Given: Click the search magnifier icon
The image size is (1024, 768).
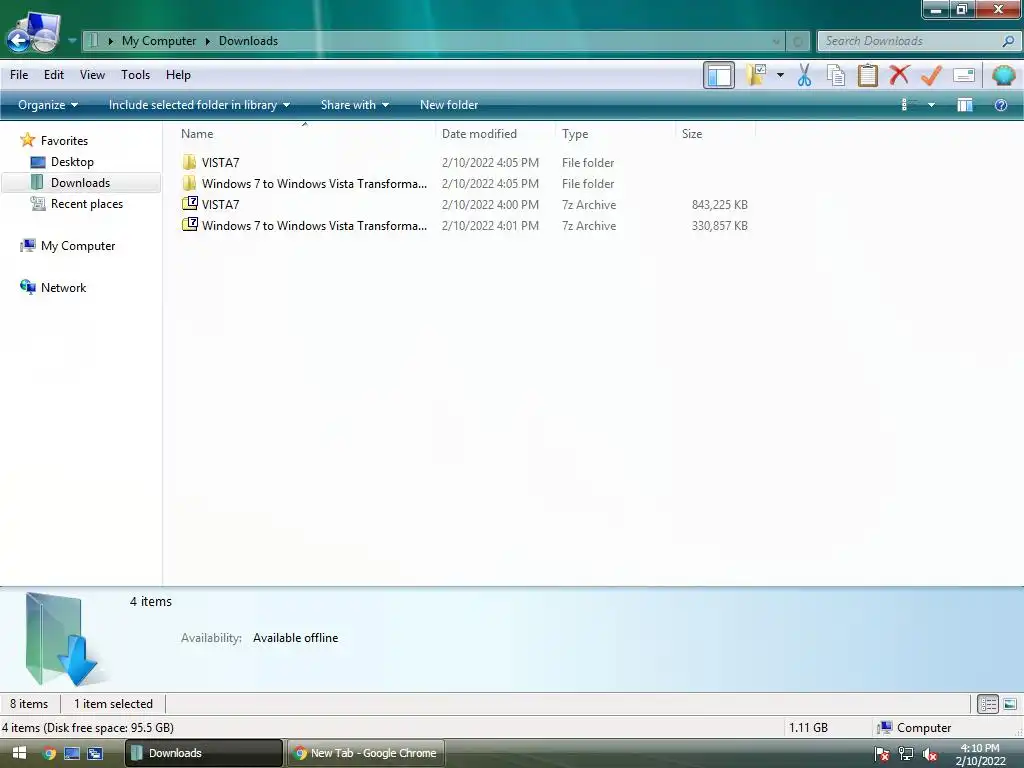Looking at the screenshot, I should pos(1008,40).
